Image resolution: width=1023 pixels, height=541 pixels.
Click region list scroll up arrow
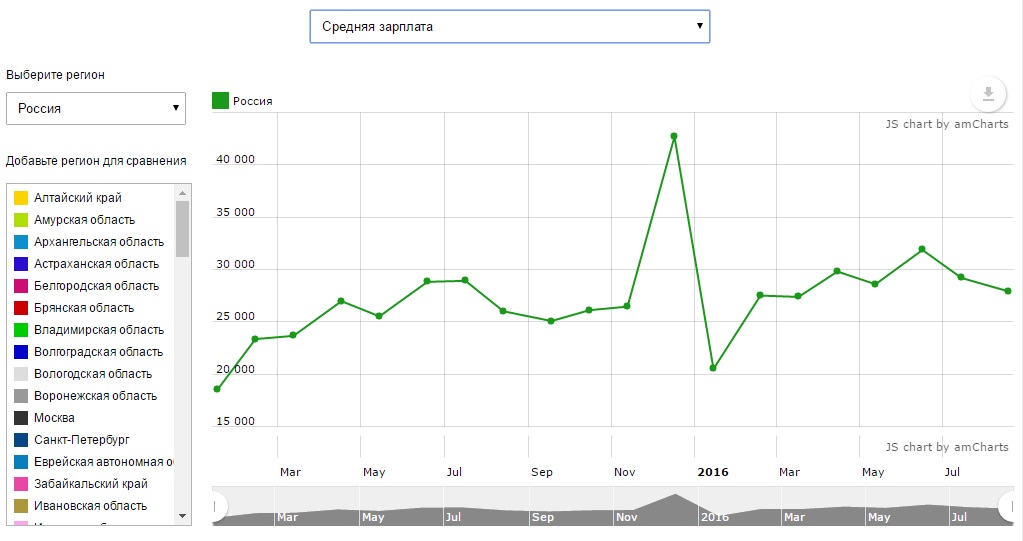[182, 193]
